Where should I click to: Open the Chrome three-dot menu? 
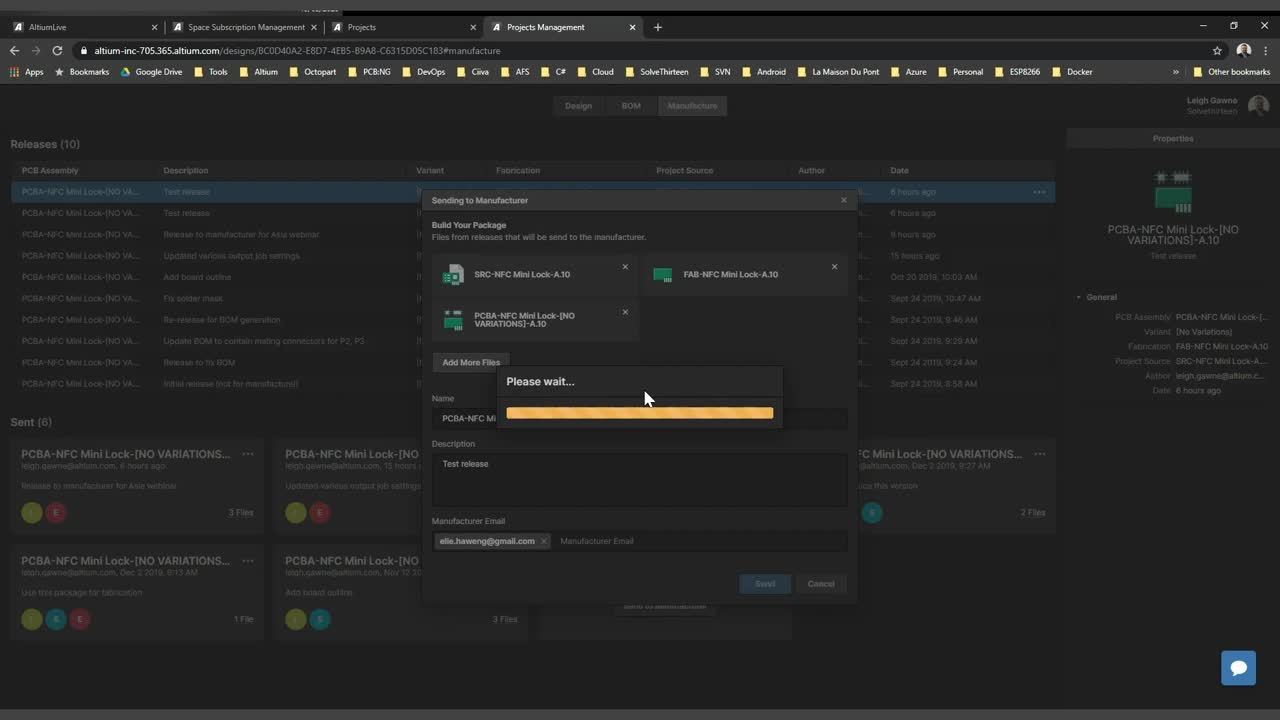pos(1266,50)
